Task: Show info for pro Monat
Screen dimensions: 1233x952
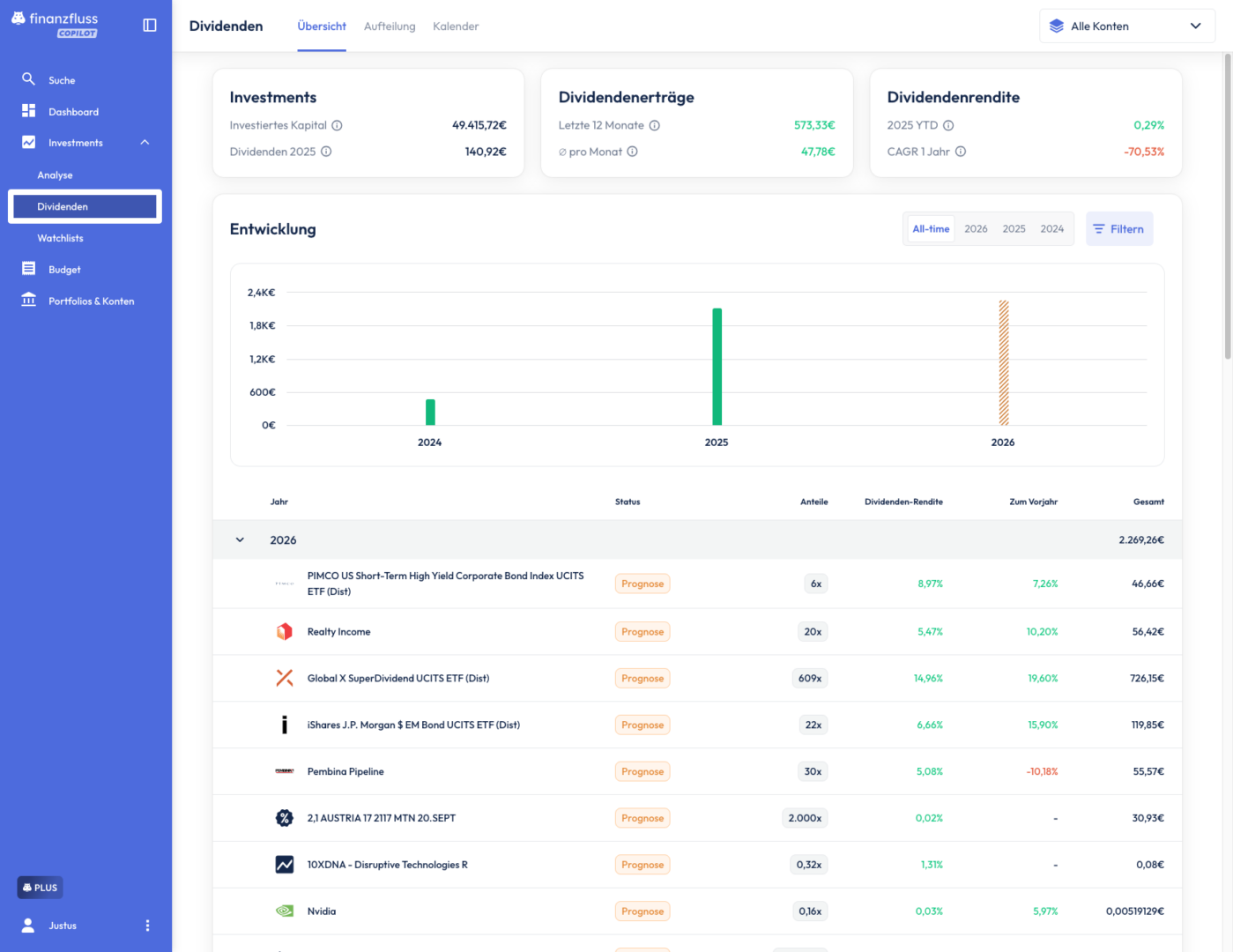Action: tap(633, 152)
